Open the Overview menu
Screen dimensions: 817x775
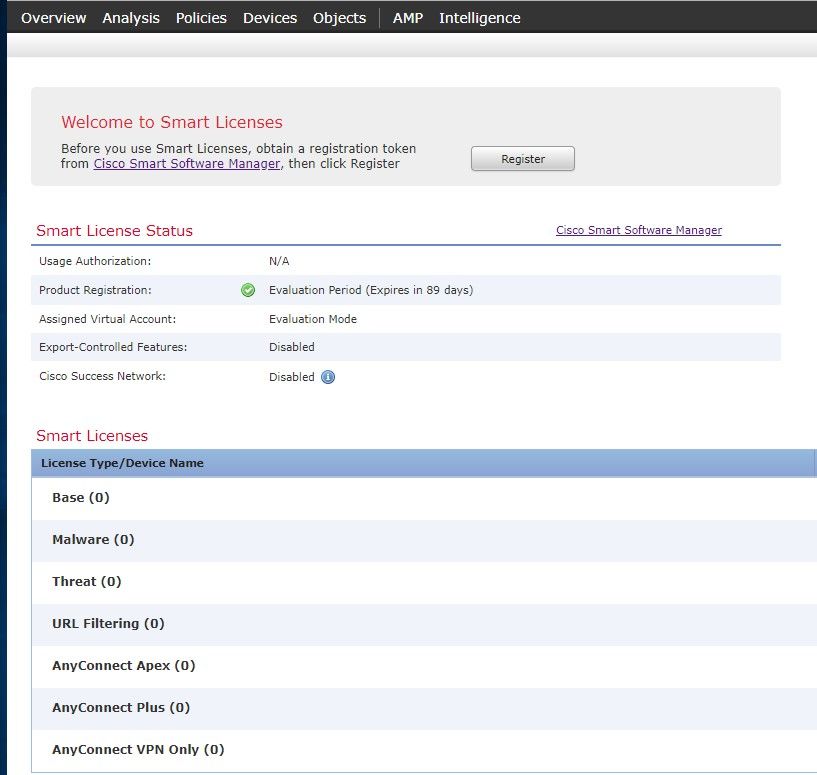coord(53,18)
